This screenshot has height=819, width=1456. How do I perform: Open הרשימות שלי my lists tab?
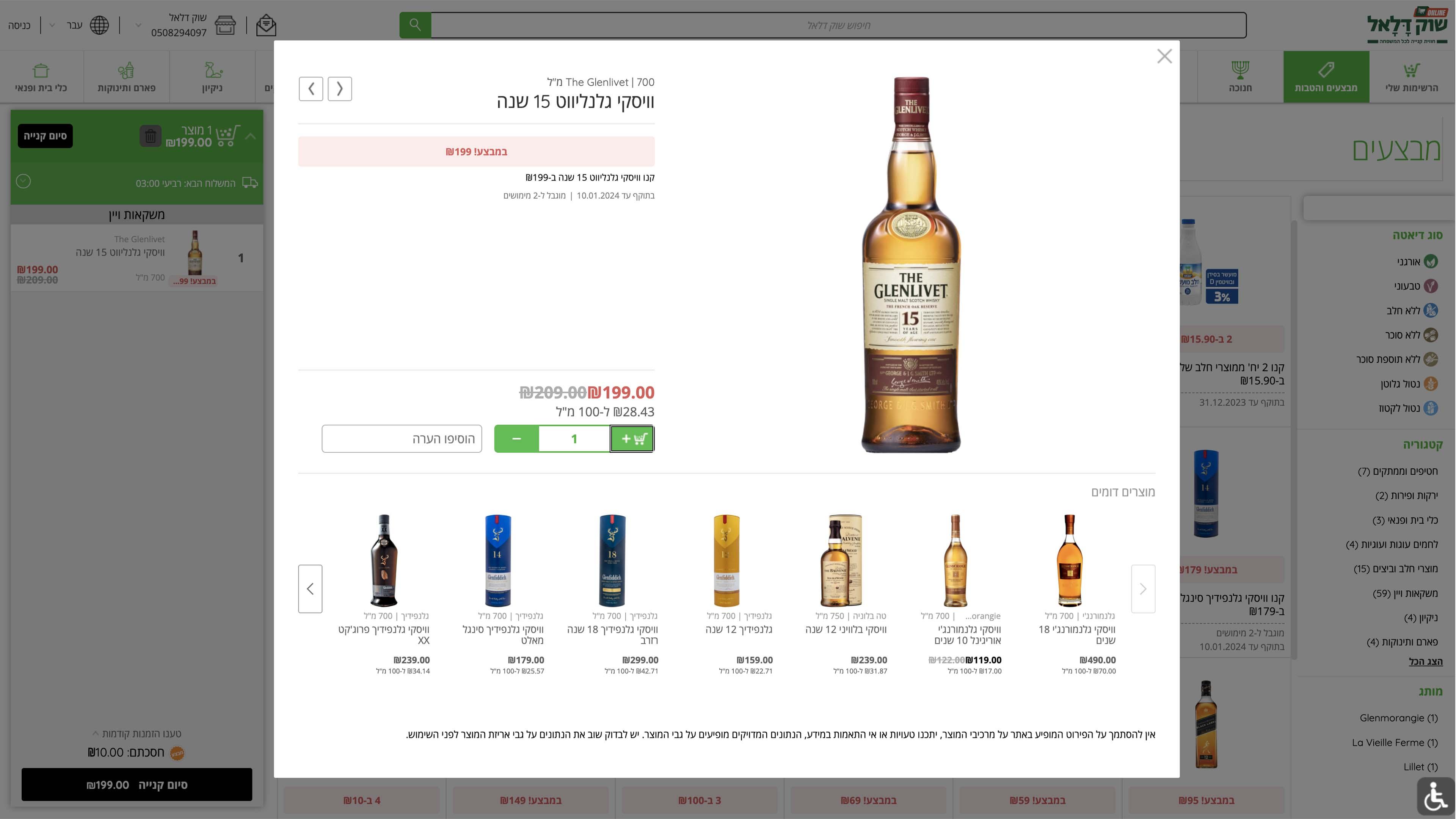coord(1411,77)
